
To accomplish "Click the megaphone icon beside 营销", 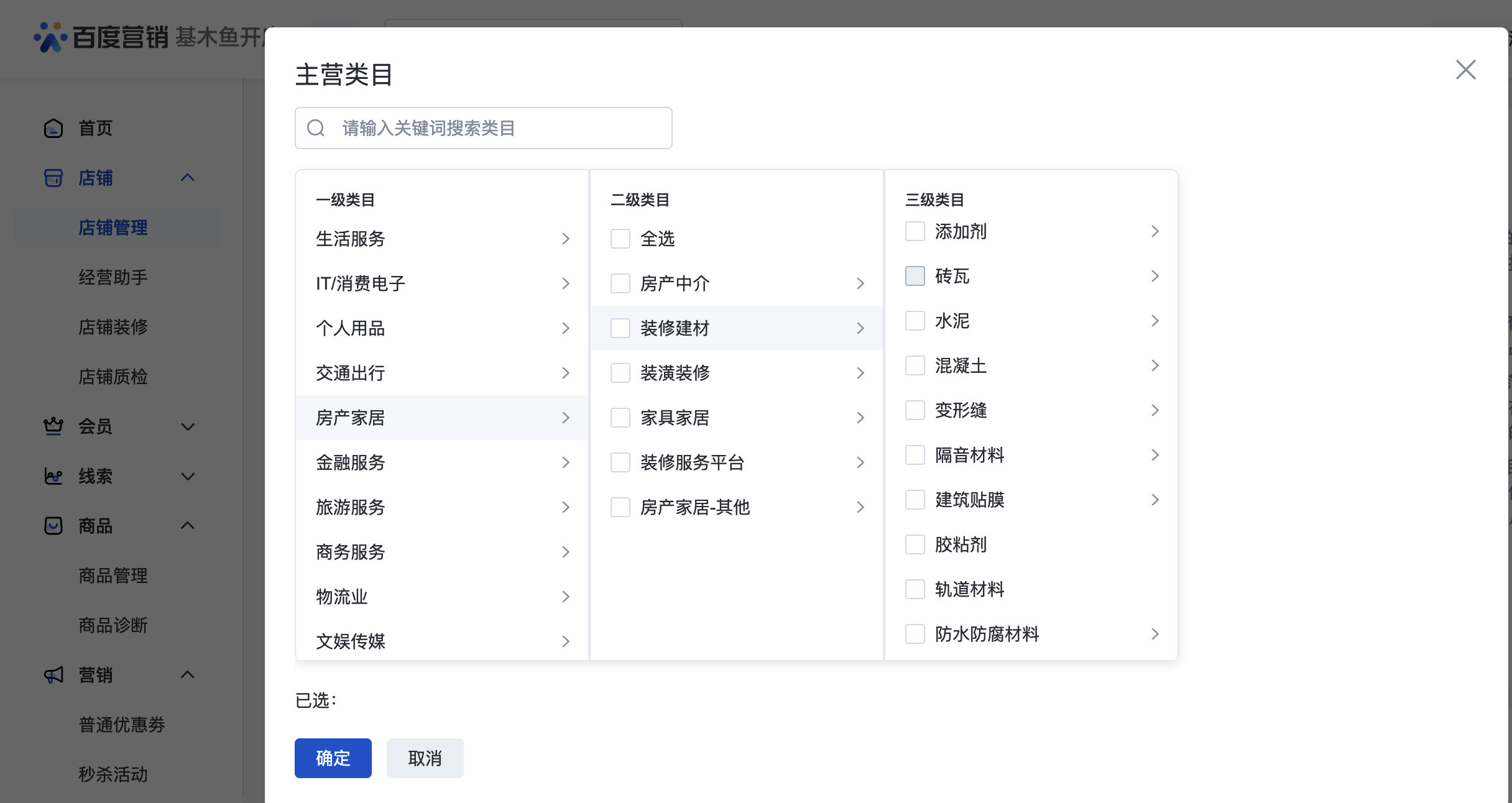I will pyautogui.click(x=53, y=675).
